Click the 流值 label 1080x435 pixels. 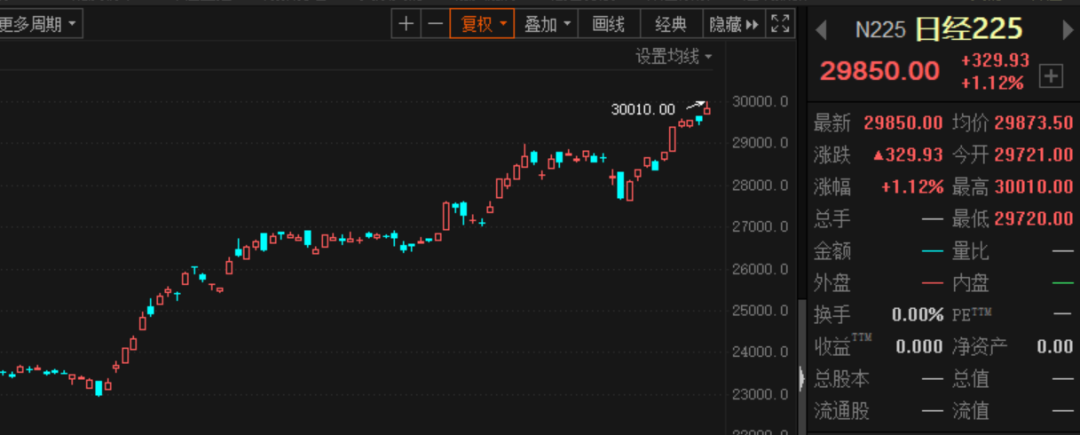pos(971,412)
